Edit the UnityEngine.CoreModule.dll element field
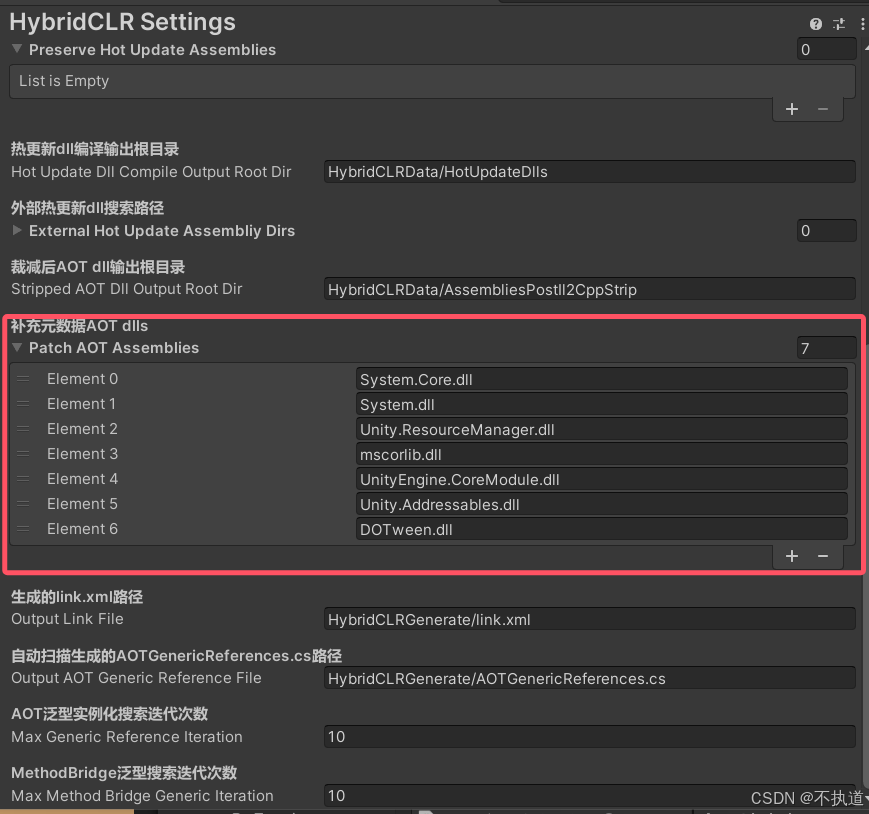 click(x=602, y=479)
